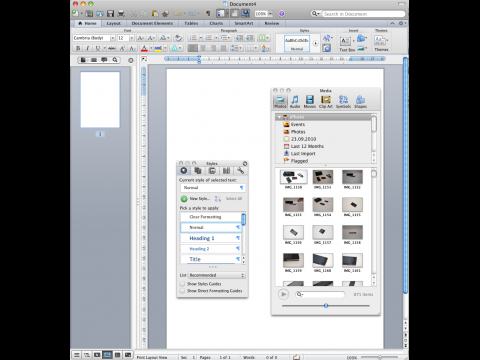480x360 pixels.
Task: Click the zoom slider in the status bar
Action: [379, 357]
